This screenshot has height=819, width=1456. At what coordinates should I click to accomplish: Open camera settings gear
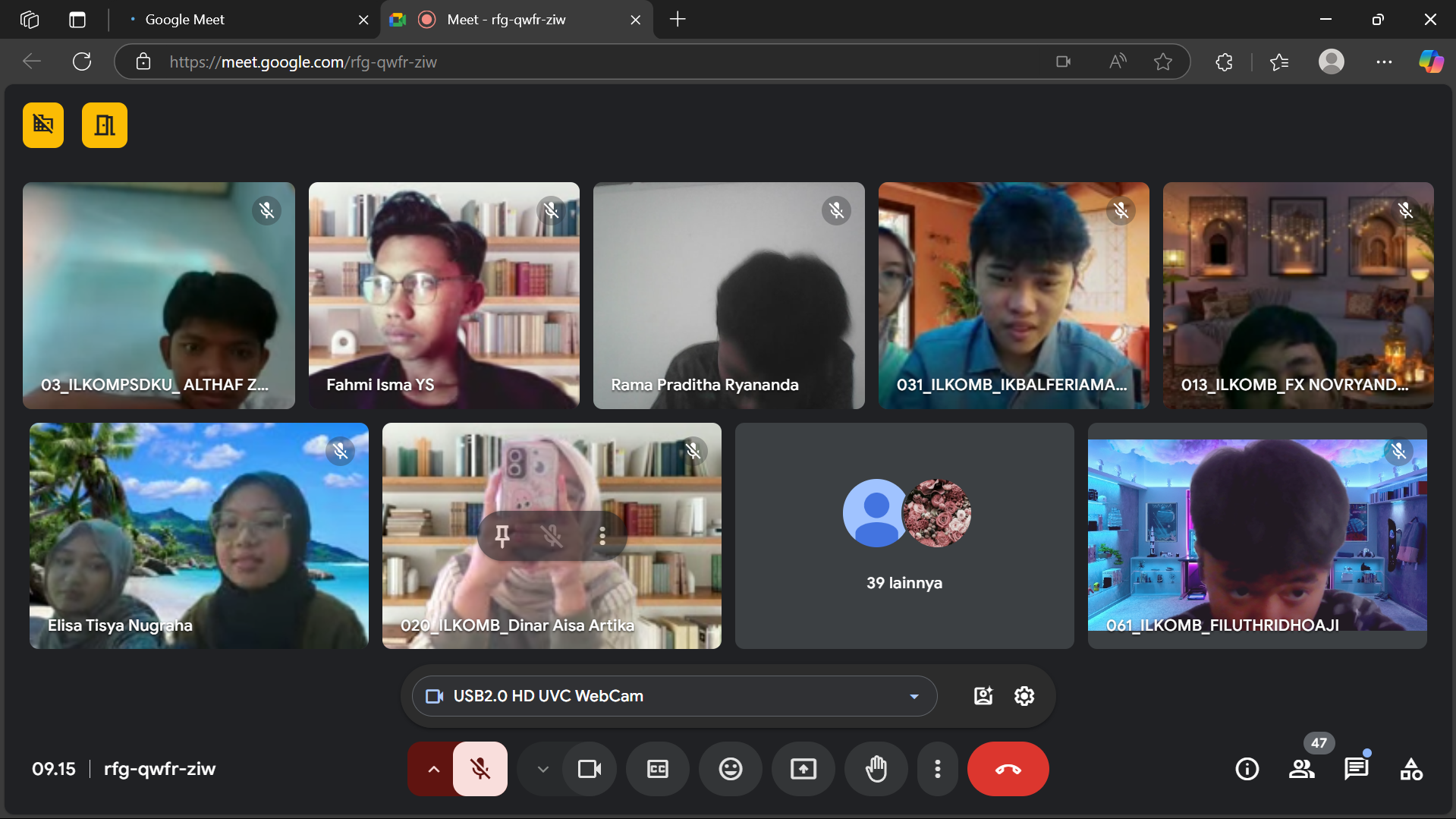[1024, 696]
